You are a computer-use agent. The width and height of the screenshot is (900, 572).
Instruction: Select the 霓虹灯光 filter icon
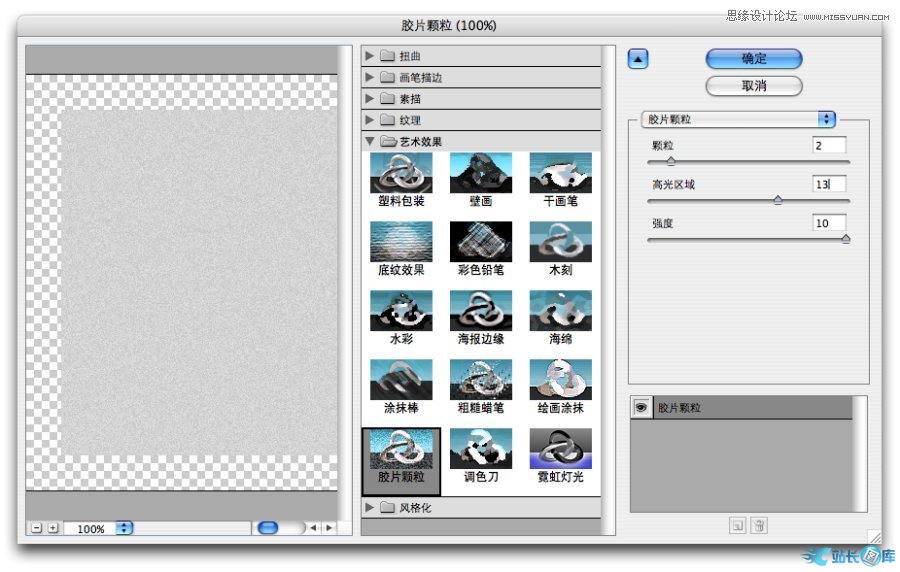point(560,448)
